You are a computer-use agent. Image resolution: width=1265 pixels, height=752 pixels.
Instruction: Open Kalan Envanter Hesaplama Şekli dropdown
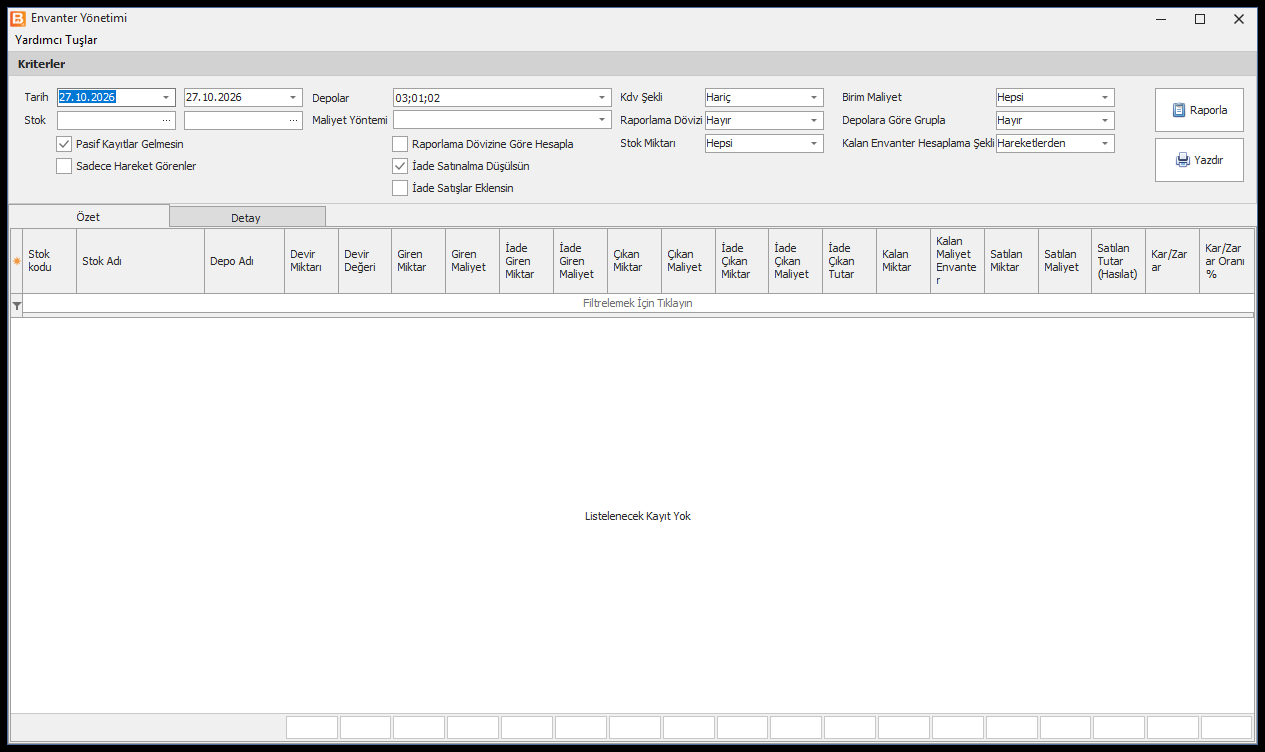pos(1105,143)
